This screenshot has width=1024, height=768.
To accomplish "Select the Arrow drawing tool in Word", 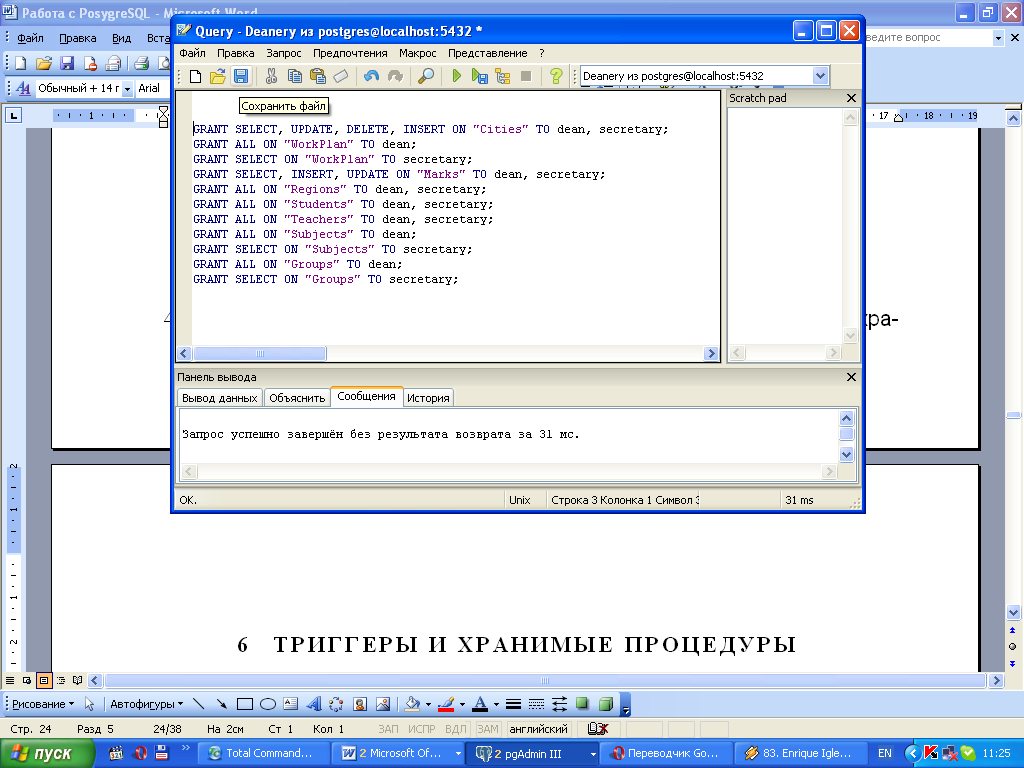I will click(x=221, y=704).
